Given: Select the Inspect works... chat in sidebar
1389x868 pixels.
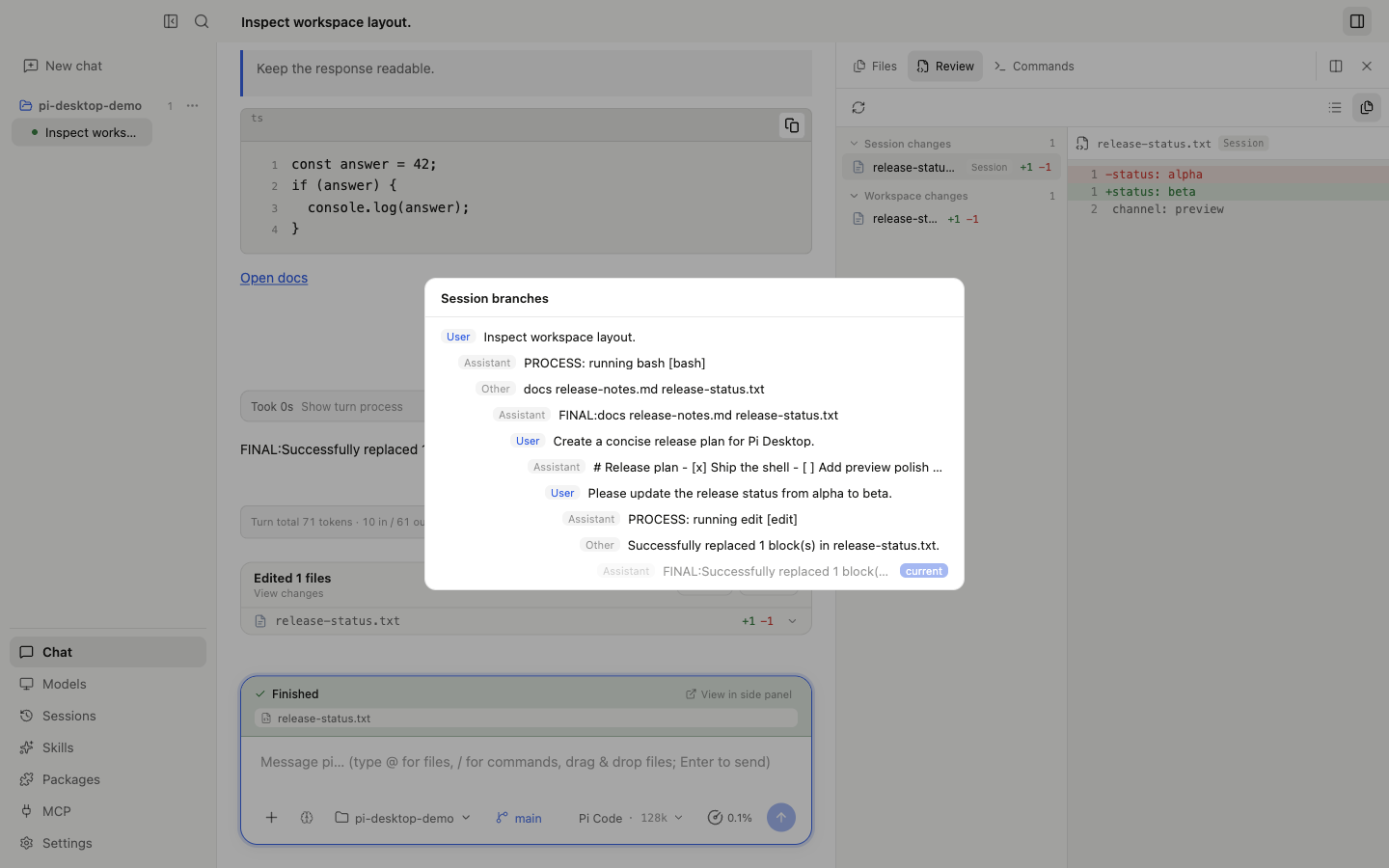Looking at the screenshot, I should (82, 132).
